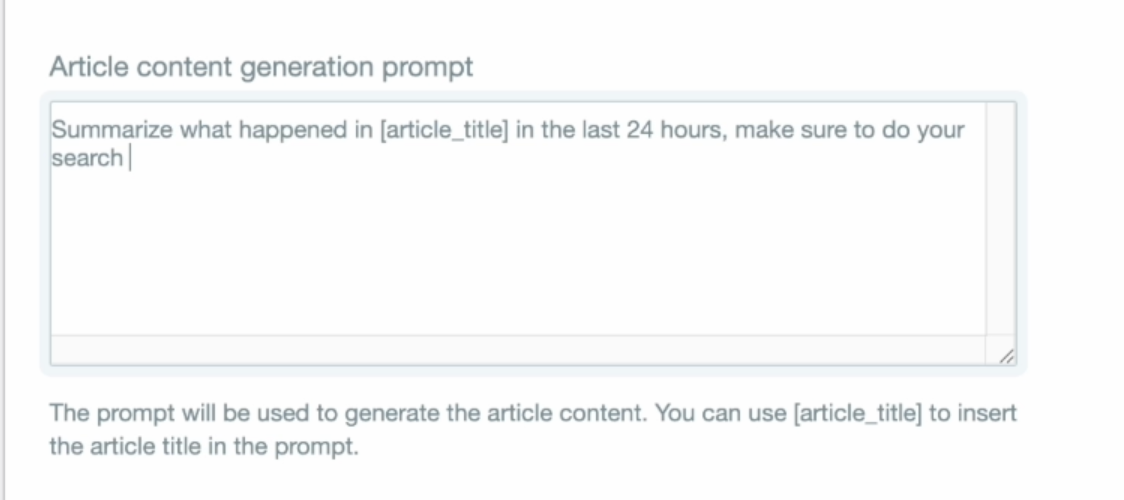This screenshot has width=1124, height=500.
Task: Click the empty area below the prompt text
Action: point(500,260)
